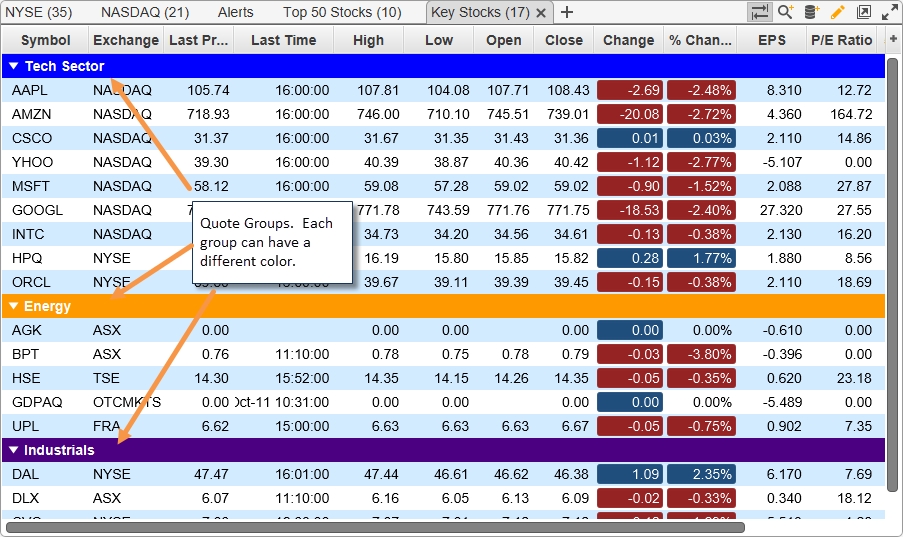Image resolution: width=903 pixels, height=537 pixels.
Task: Sort by the Symbol column header
Action: coord(45,40)
